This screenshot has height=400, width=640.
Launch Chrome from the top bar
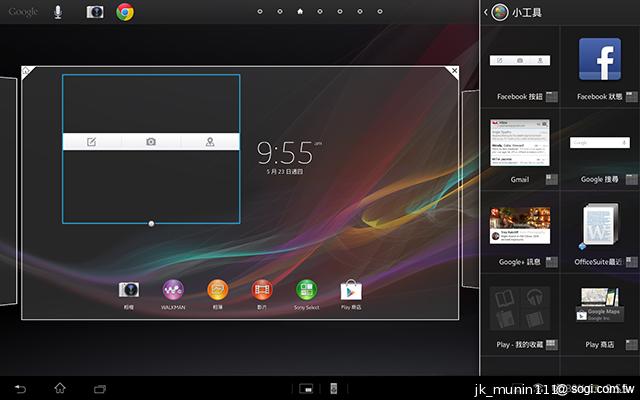(x=125, y=12)
